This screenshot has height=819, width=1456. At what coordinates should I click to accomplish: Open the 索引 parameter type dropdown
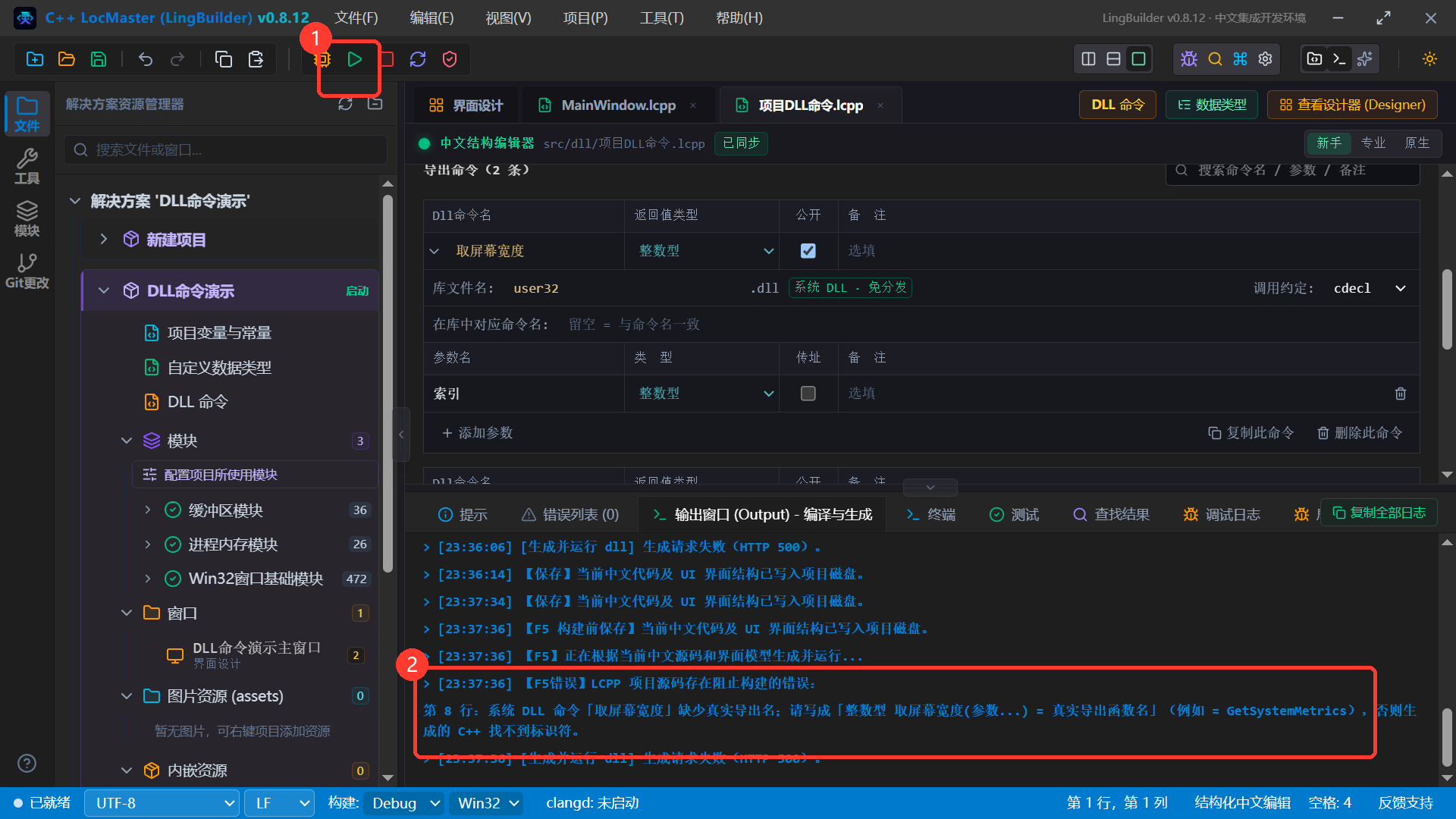705,394
